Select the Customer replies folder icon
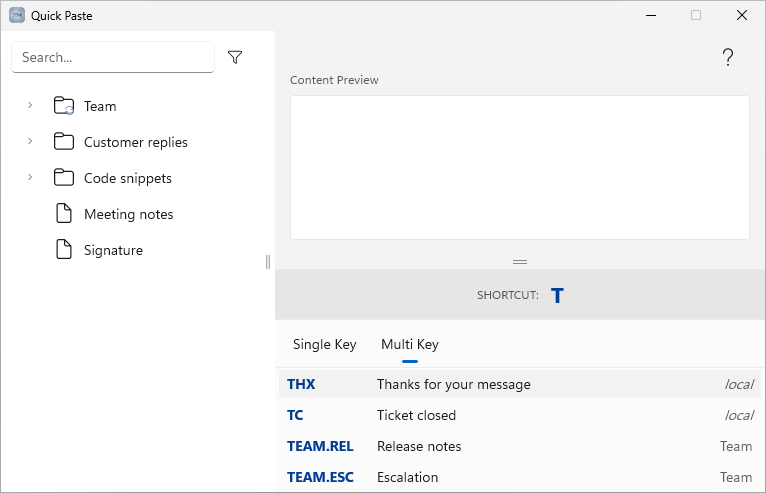Viewport: 766px width, 493px height. [x=64, y=142]
